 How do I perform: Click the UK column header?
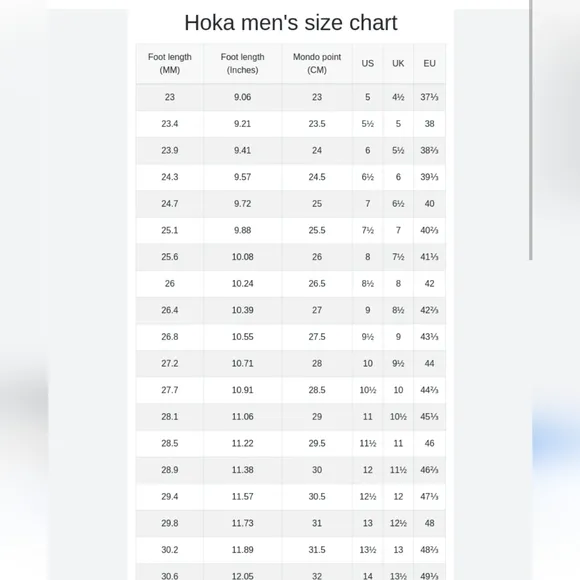398,64
